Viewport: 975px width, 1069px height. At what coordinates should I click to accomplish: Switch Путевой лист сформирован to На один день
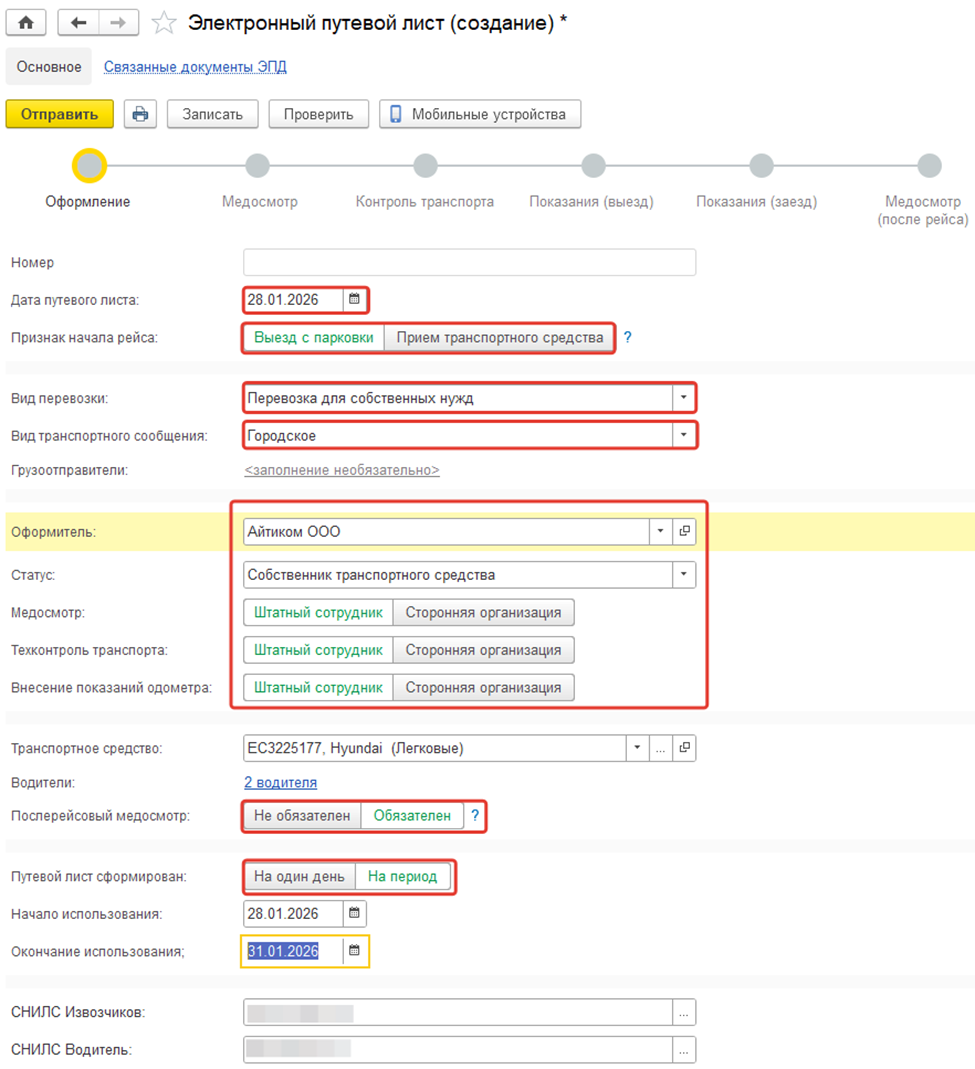(x=299, y=877)
